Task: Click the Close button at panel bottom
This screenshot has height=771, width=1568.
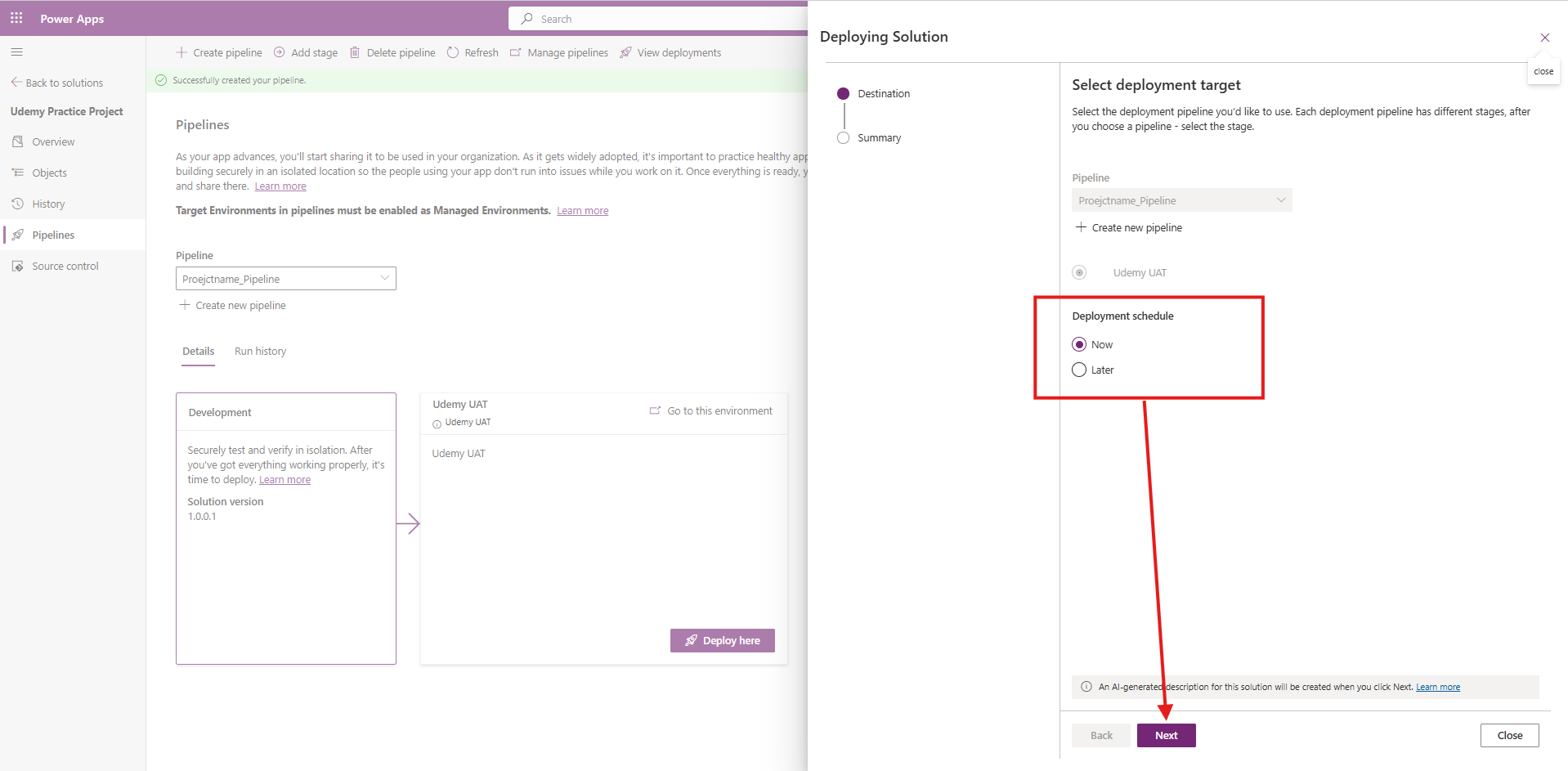Action: [1510, 735]
